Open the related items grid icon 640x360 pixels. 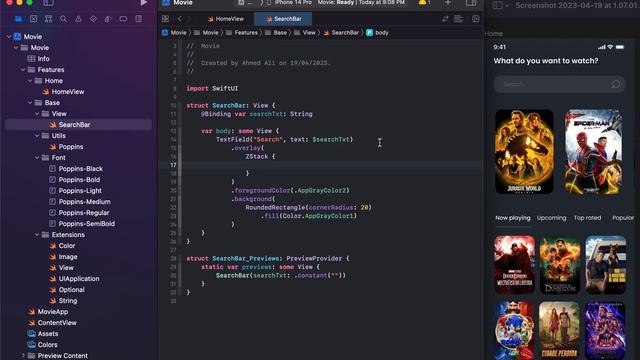click(165, 19)
